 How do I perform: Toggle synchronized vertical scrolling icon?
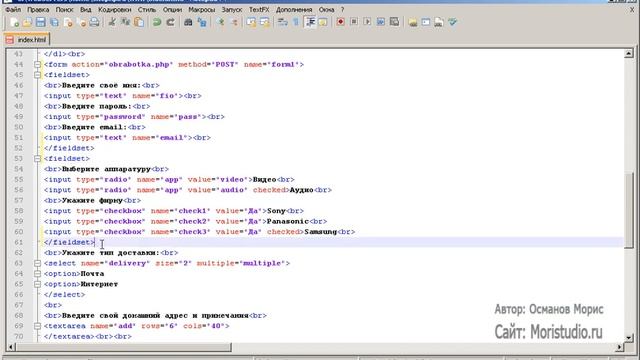click(251, 22)
